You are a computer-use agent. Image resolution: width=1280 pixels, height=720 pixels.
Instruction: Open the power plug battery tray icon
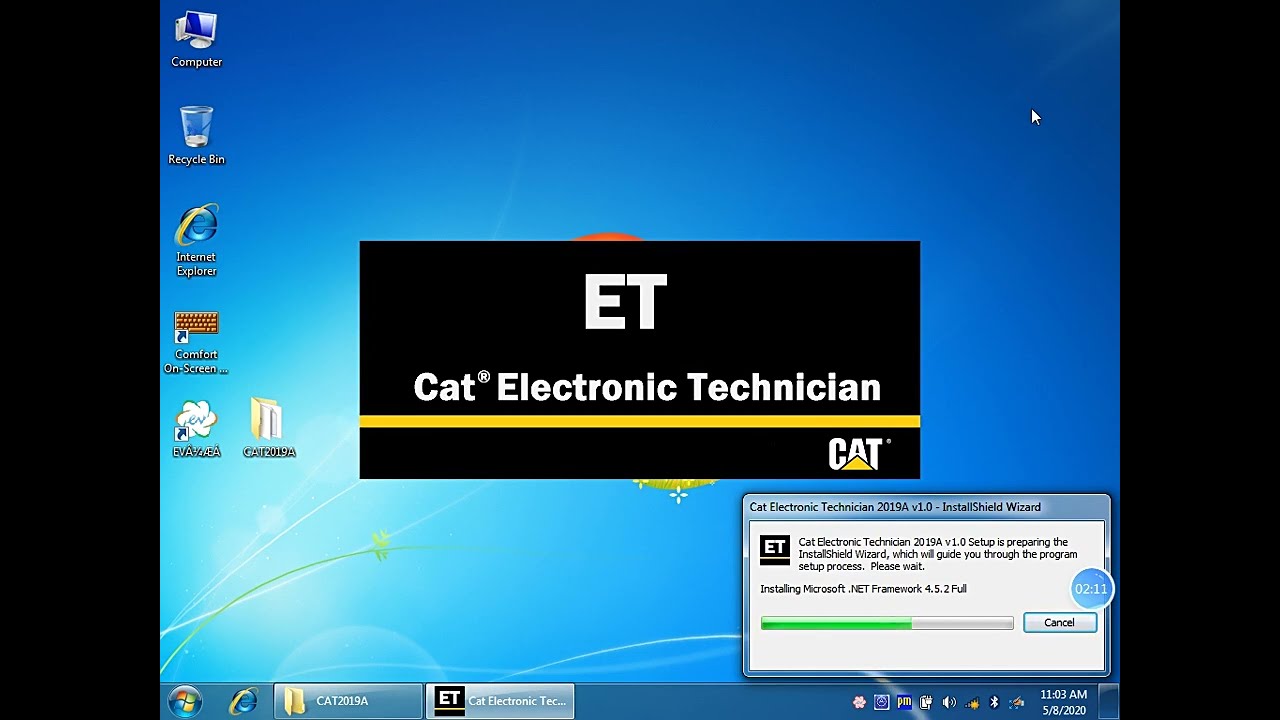point(926,702)
